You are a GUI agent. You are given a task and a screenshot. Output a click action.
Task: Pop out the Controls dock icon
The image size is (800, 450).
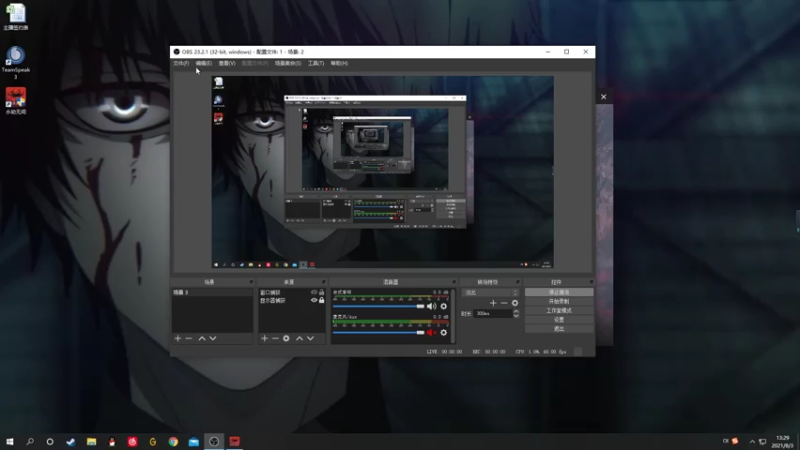coord(591,282)
